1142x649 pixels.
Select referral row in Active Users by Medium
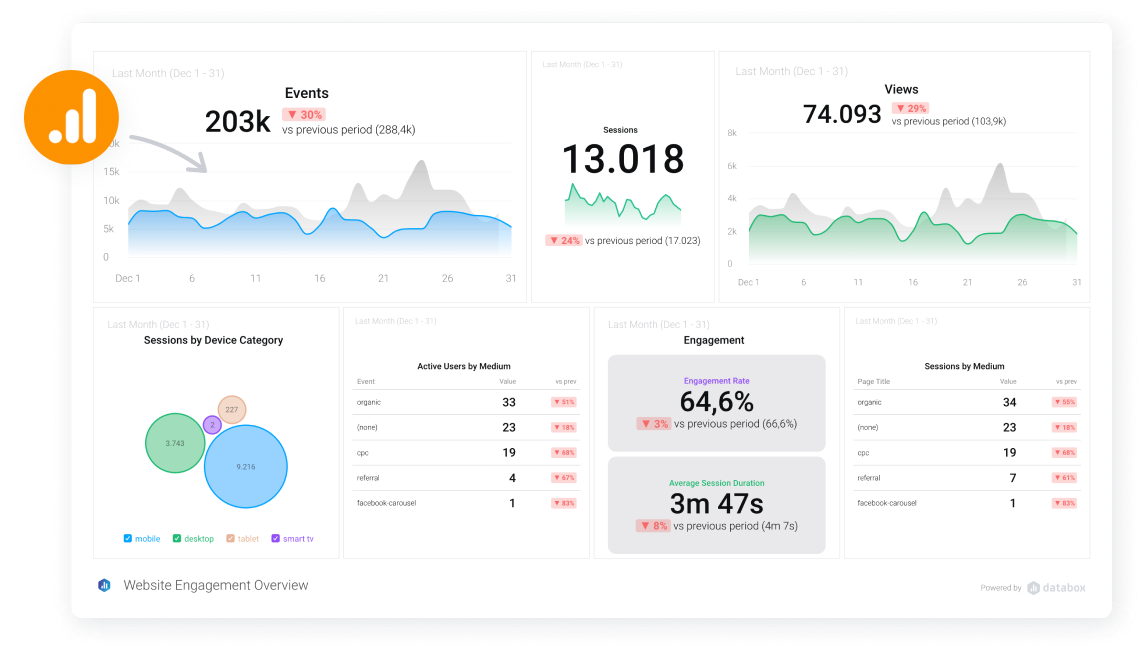[x=466, y=478]
